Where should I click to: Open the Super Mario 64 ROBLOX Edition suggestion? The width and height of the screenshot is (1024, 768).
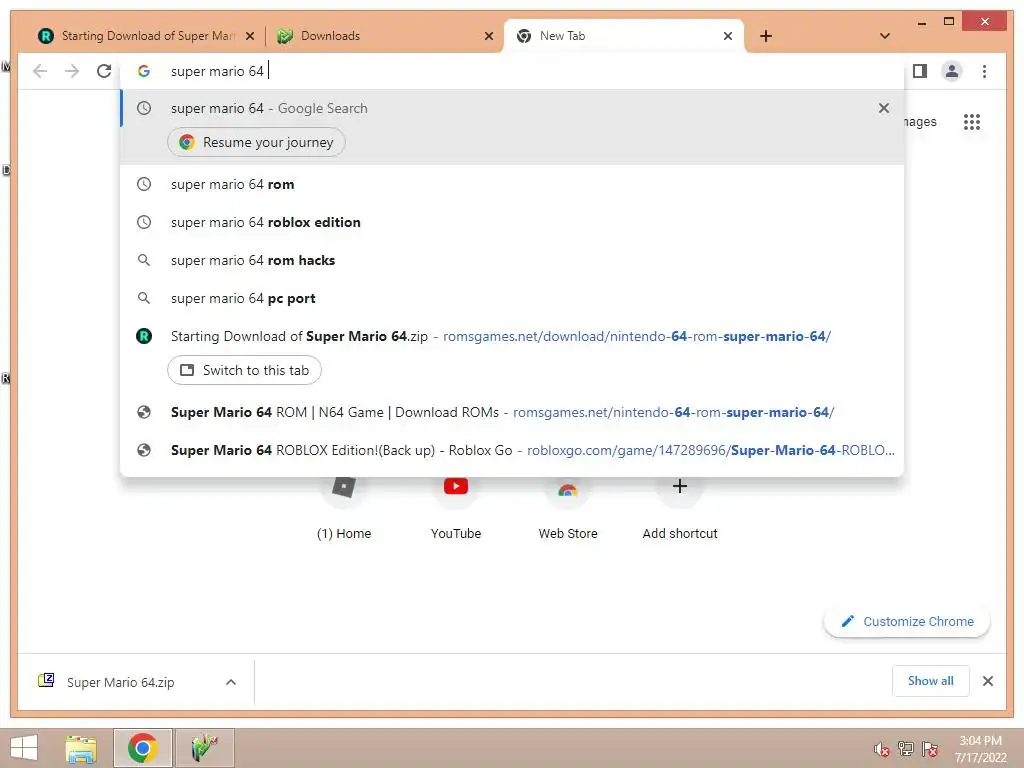tap(512, 450)
